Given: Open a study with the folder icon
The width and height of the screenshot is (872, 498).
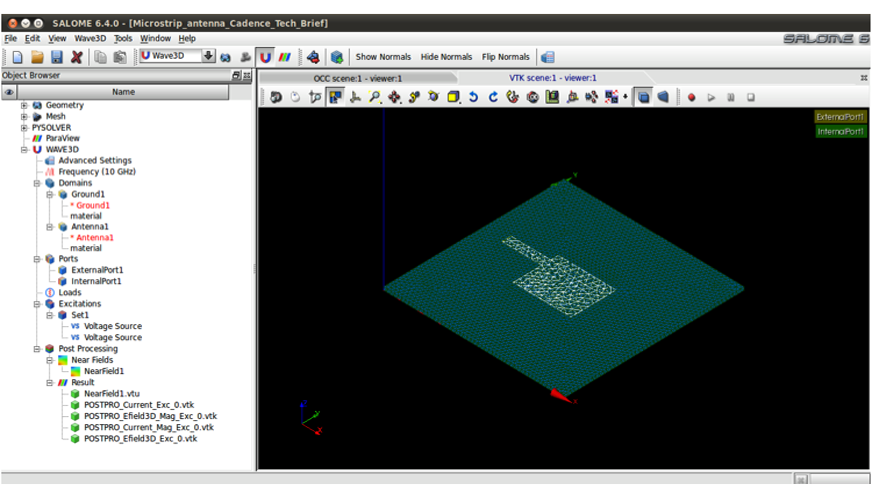Looking at the screenshot, I should tap(37, 57).
